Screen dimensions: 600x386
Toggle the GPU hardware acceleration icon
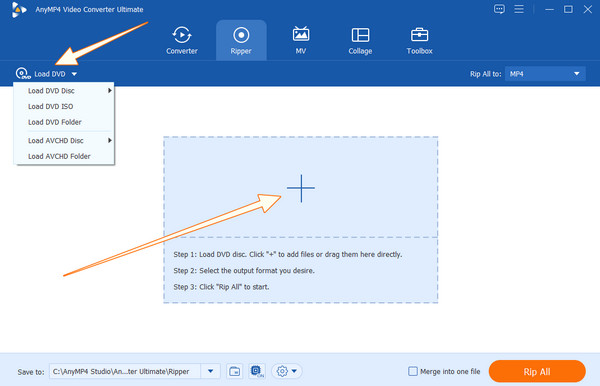coord(257,371)
